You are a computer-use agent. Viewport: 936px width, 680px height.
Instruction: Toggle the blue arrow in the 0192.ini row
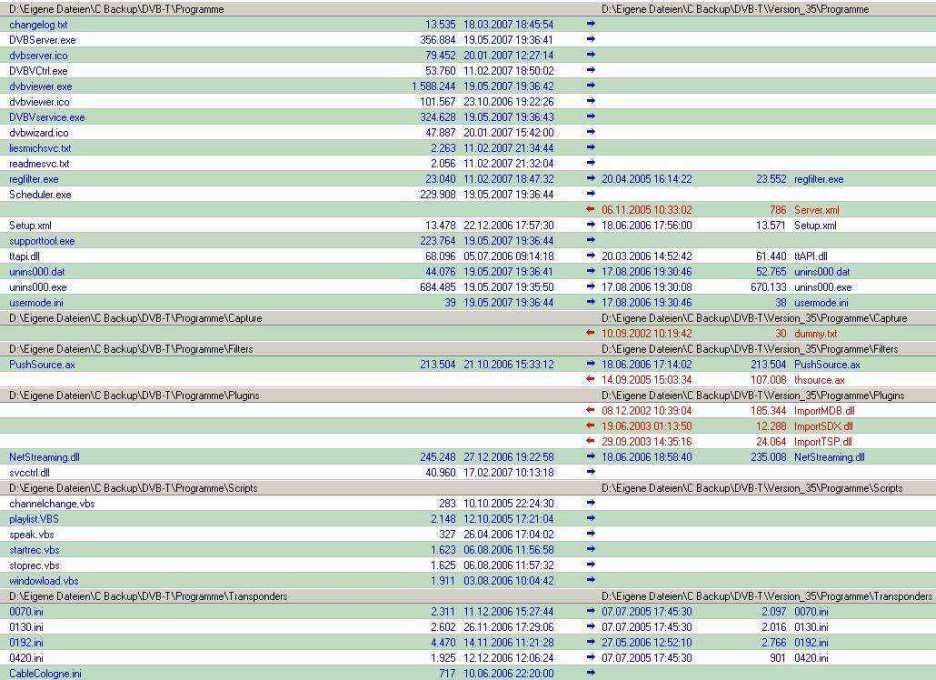pyautogui.click(x=591, y=642)
